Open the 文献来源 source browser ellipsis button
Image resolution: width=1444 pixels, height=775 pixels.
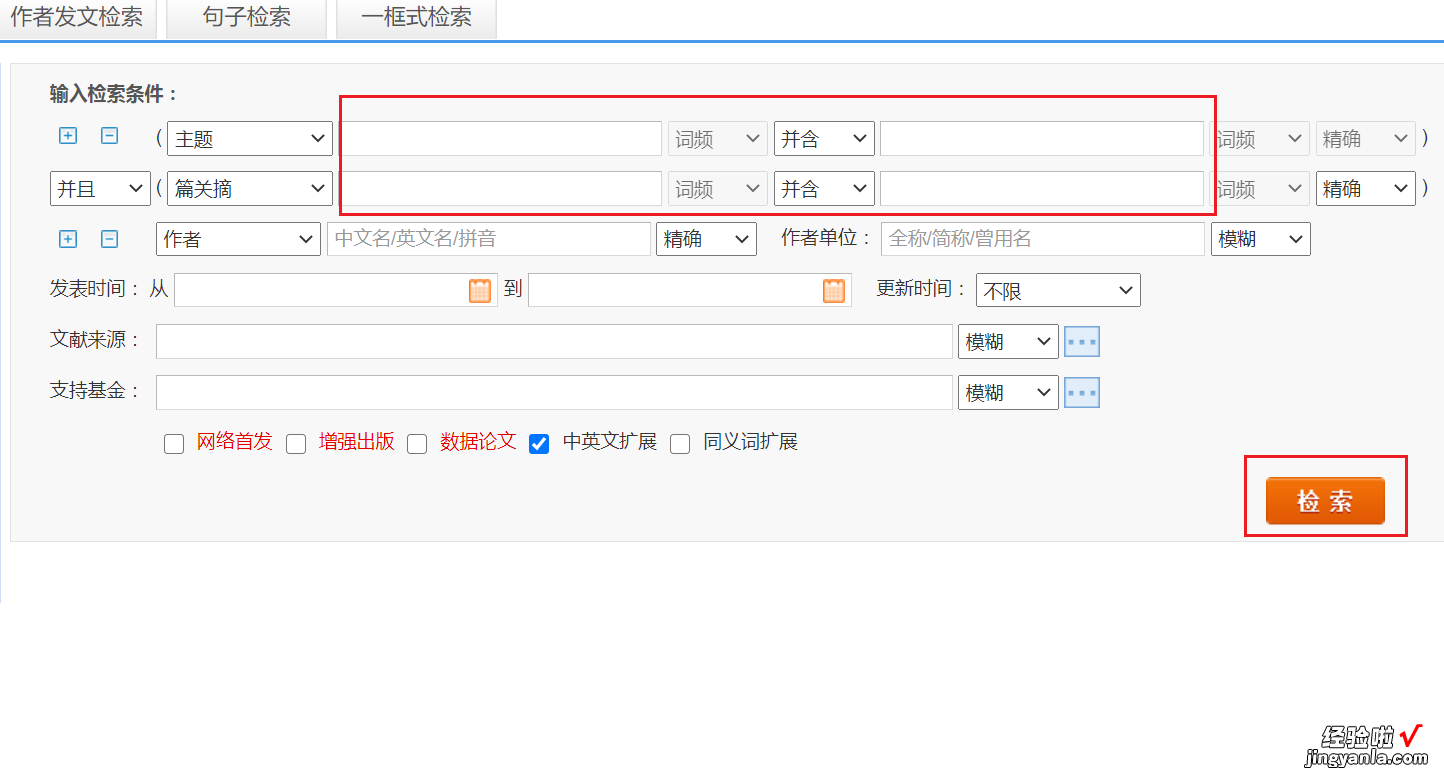tap(1082, 341)
